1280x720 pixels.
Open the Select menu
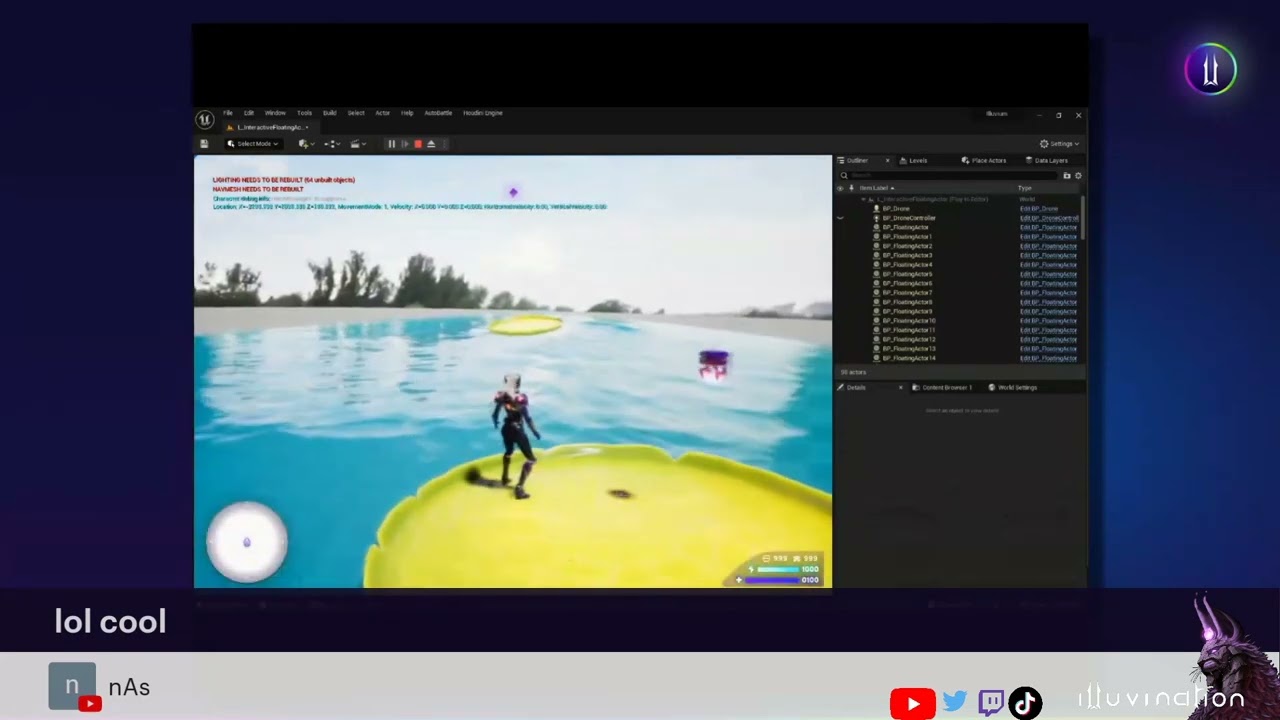pyautogui.click(x=356, y=113)
